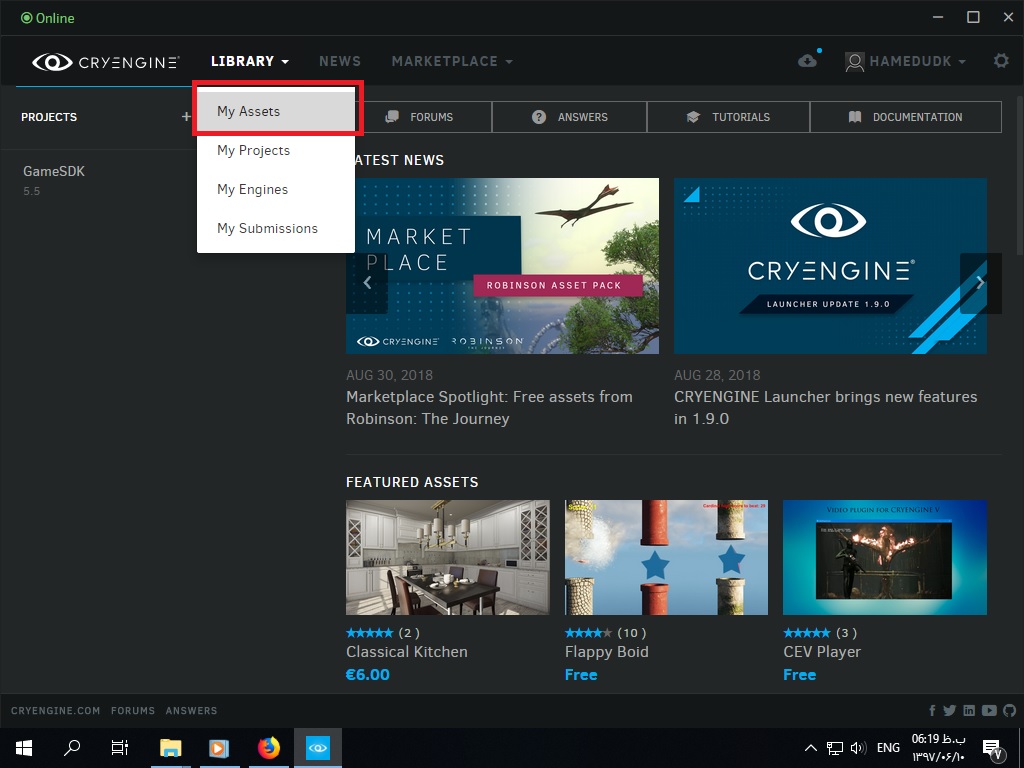
Task: Open Flappy Boid asset thumbnail
Action: (x=666, y=557)
